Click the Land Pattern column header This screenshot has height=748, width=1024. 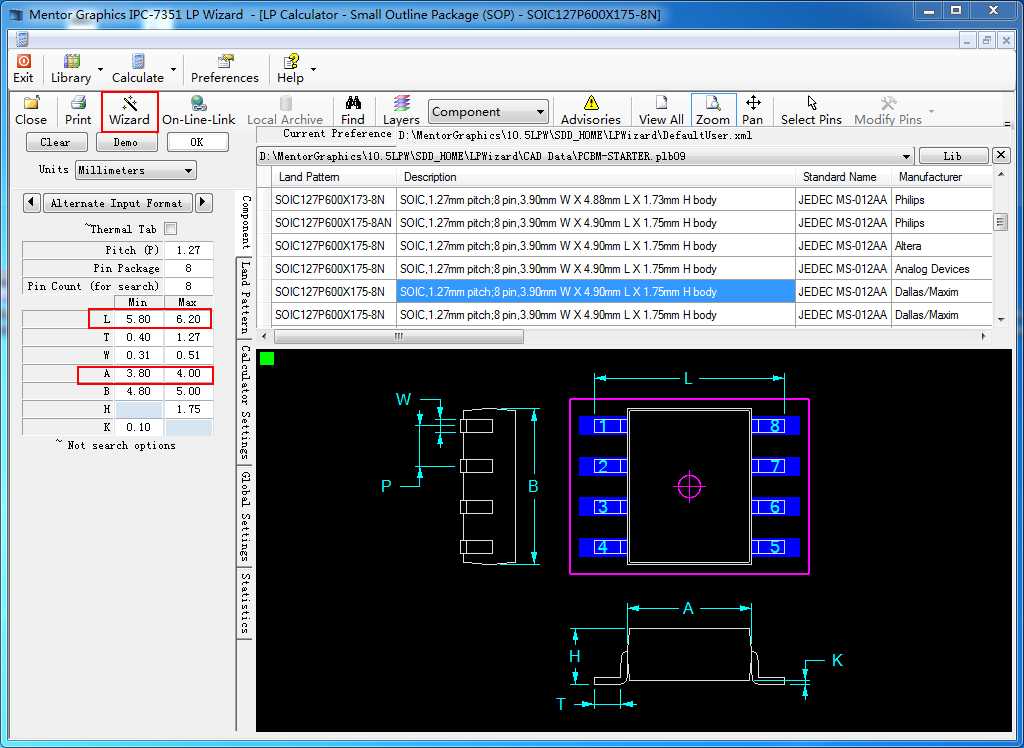pyautogui.click(x=334, y=177)
